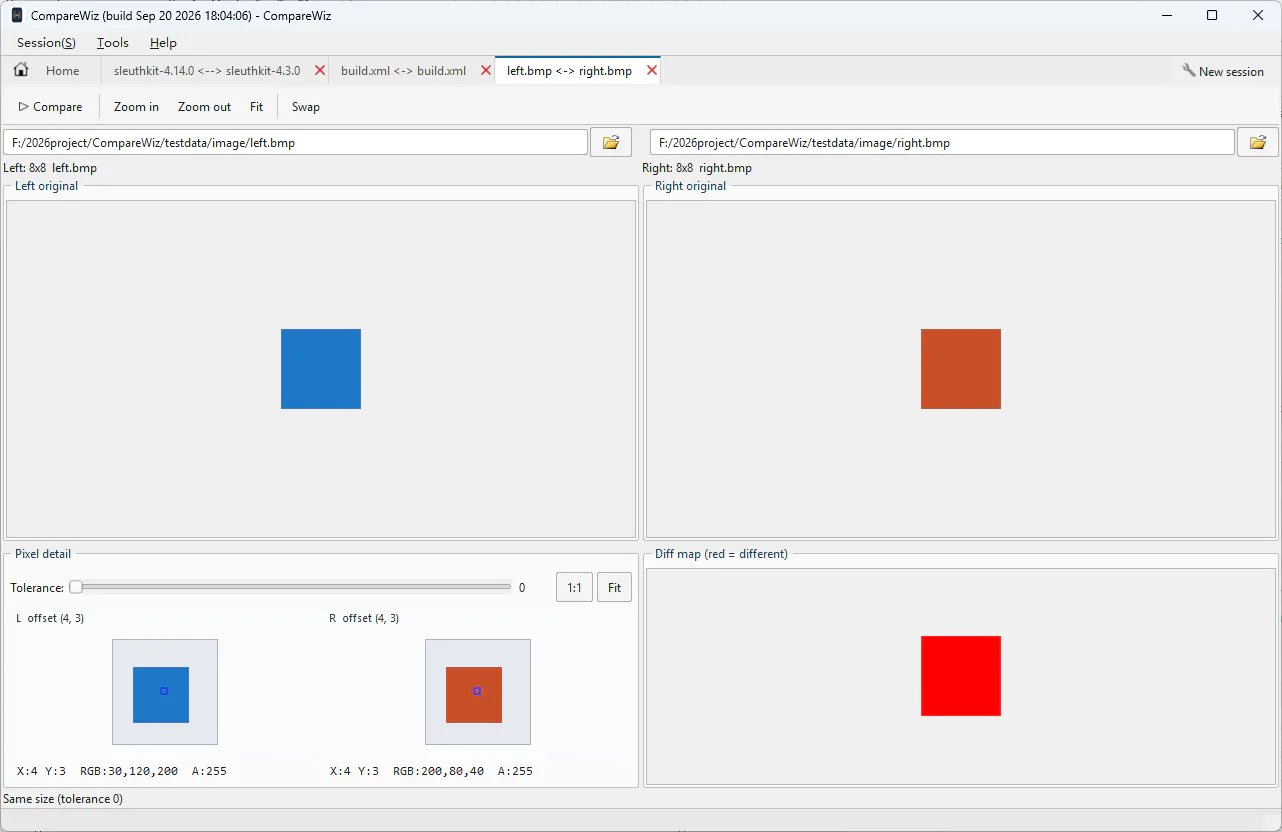Click the L offset blue pixel preview
The image size is (1282, 832).
(161, 695)
